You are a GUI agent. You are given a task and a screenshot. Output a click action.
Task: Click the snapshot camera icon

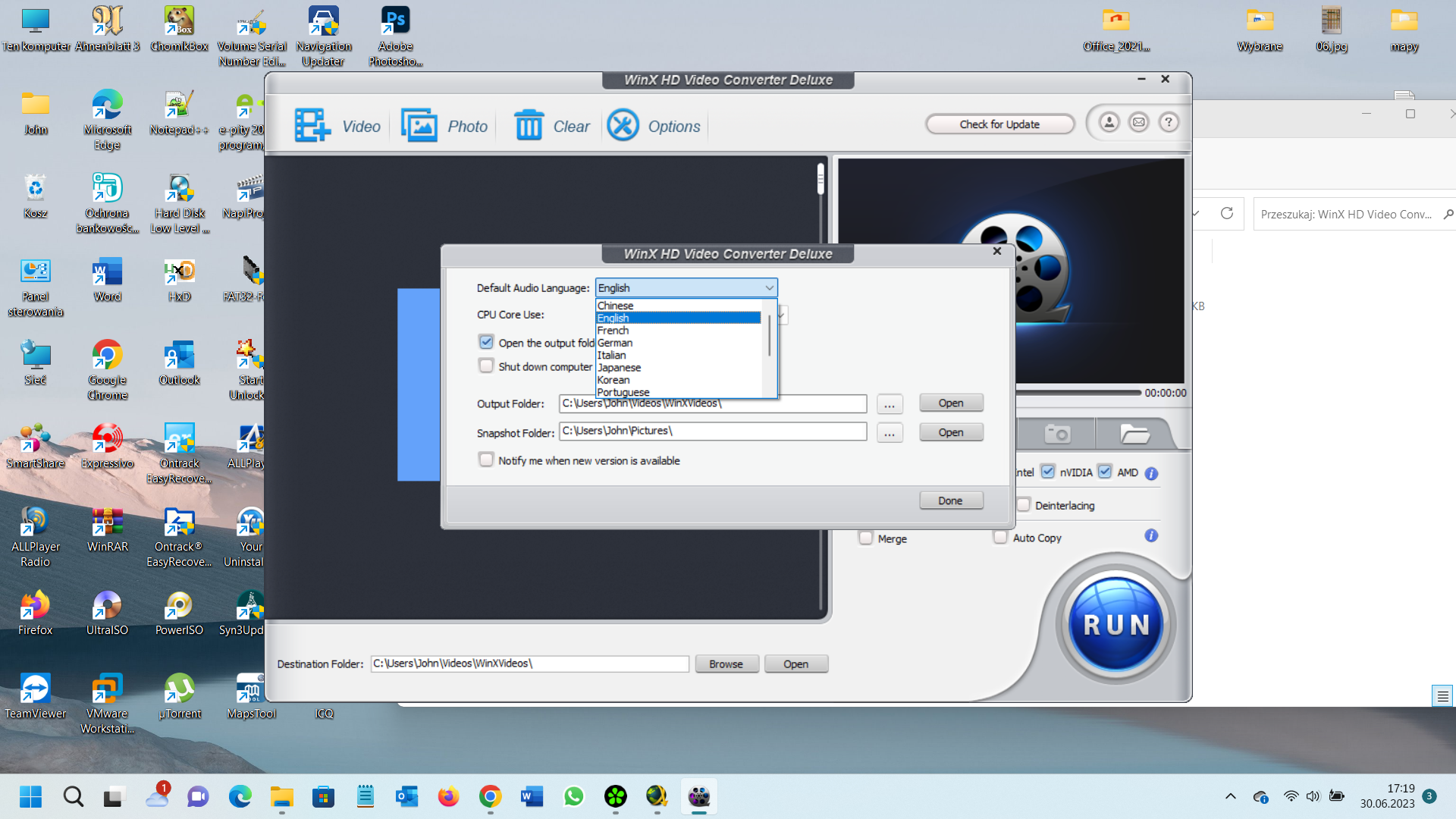click(x=1057, y=434)
